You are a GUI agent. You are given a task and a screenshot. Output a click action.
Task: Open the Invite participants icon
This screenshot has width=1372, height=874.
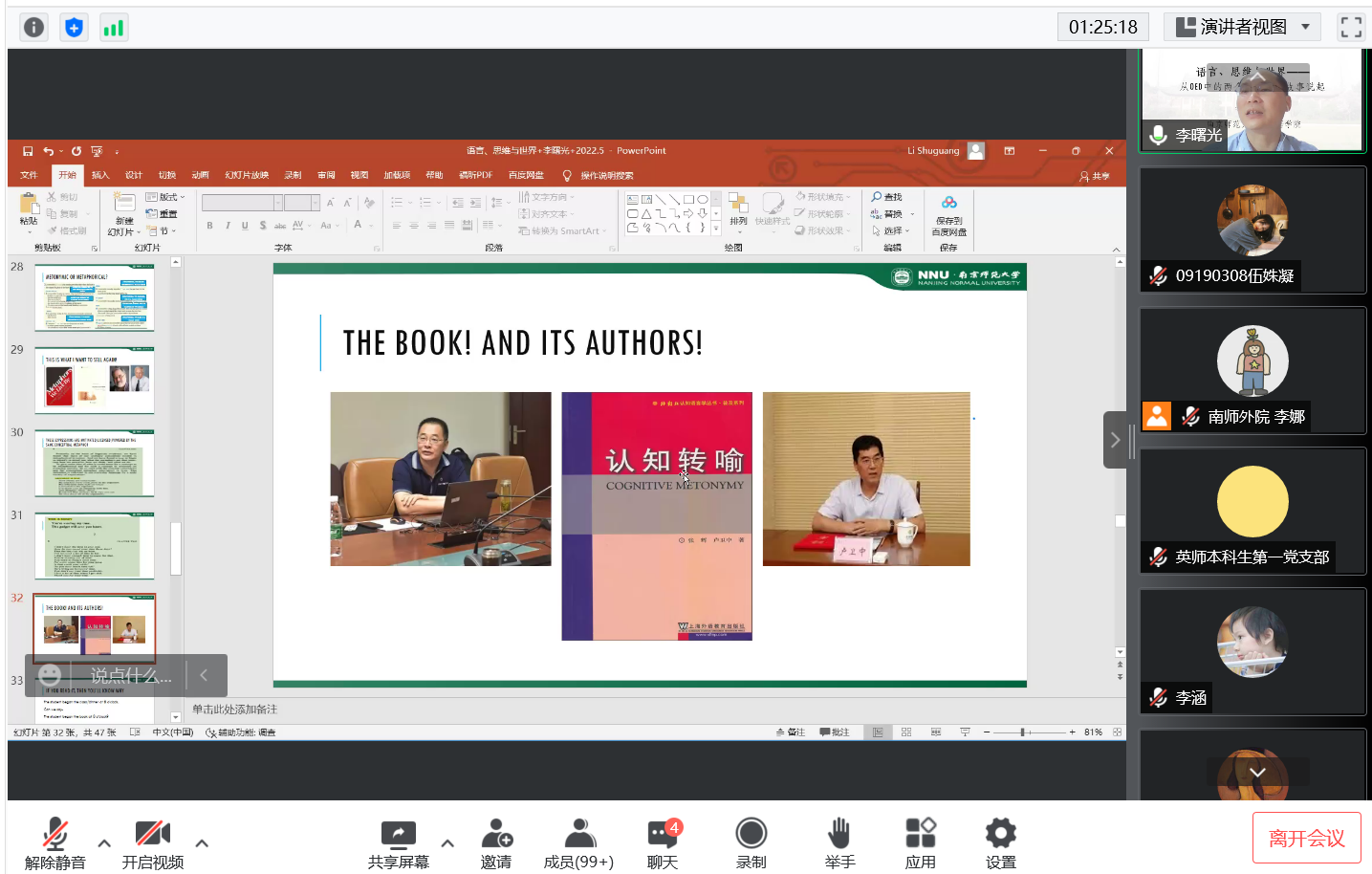(x=495, y=834)
